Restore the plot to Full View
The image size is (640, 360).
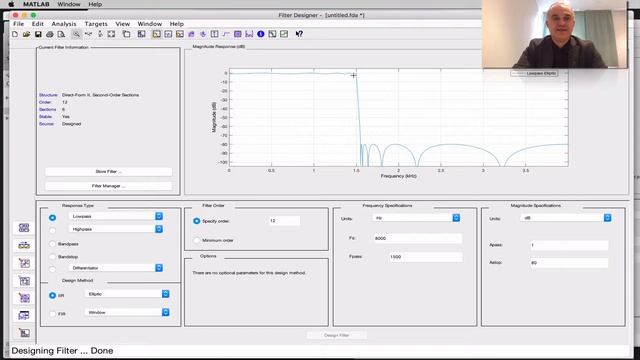111,34
